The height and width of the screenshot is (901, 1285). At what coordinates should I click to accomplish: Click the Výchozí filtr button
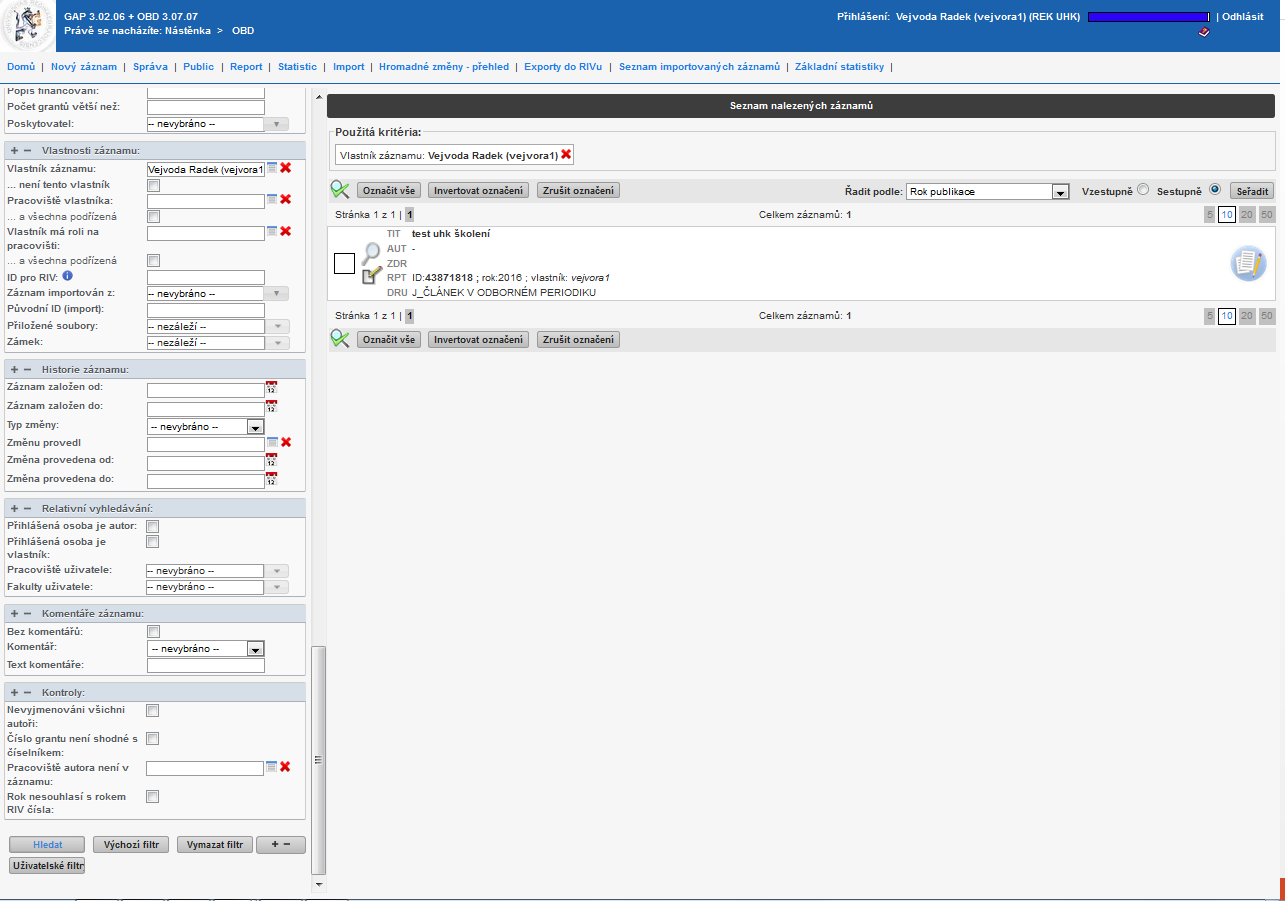point(131,844)
